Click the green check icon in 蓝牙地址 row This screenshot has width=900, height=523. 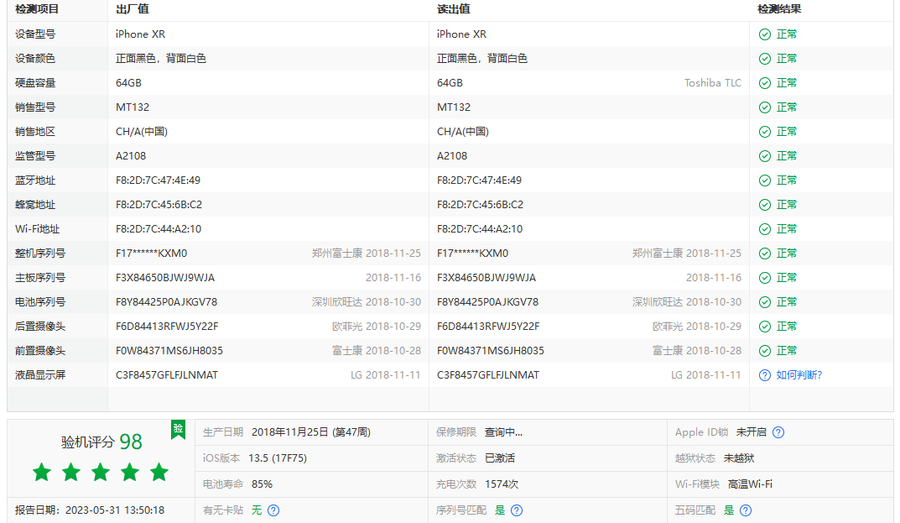765,181
